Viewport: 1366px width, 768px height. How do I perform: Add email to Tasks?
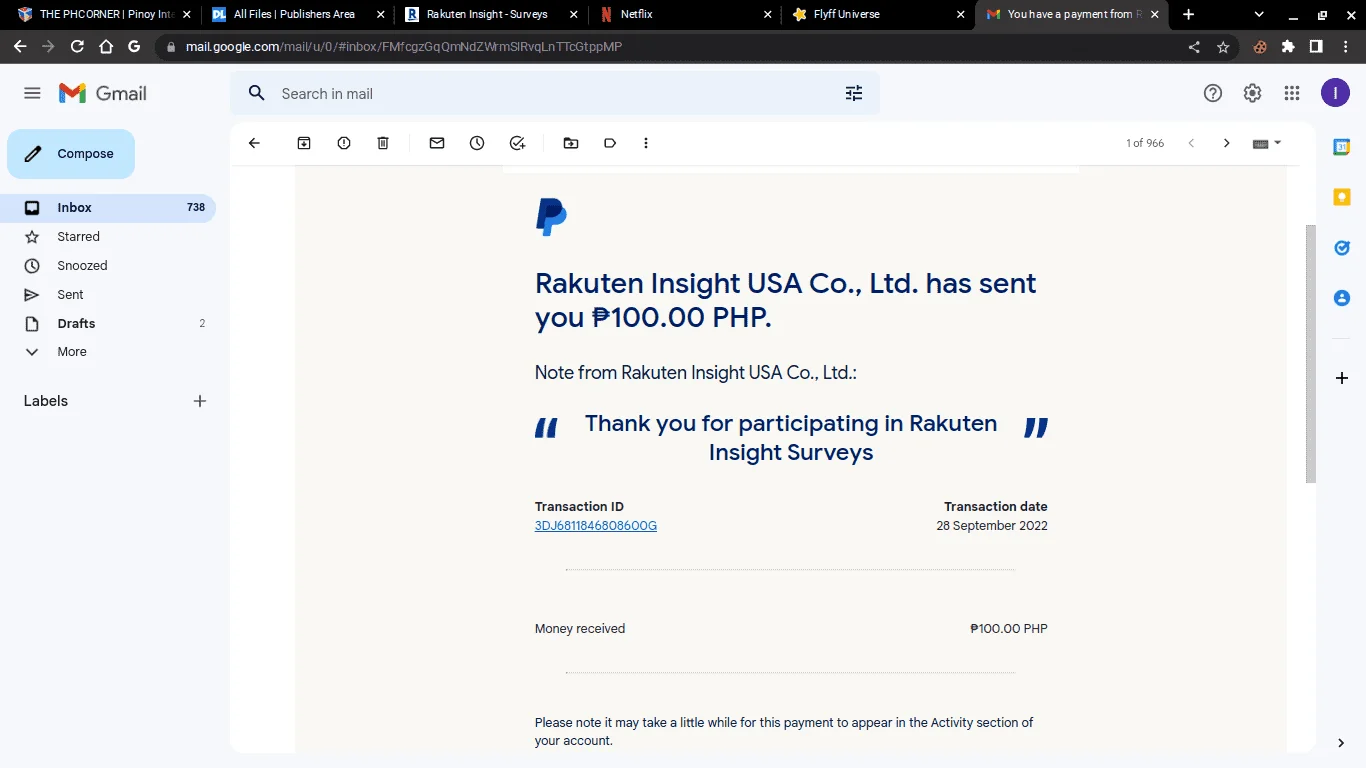tap(517, 143)
